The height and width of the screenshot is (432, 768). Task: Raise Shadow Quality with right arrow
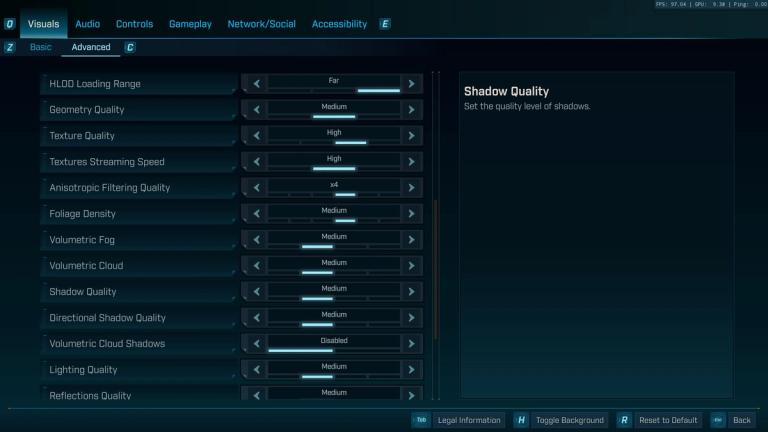[x=411, y=291]
